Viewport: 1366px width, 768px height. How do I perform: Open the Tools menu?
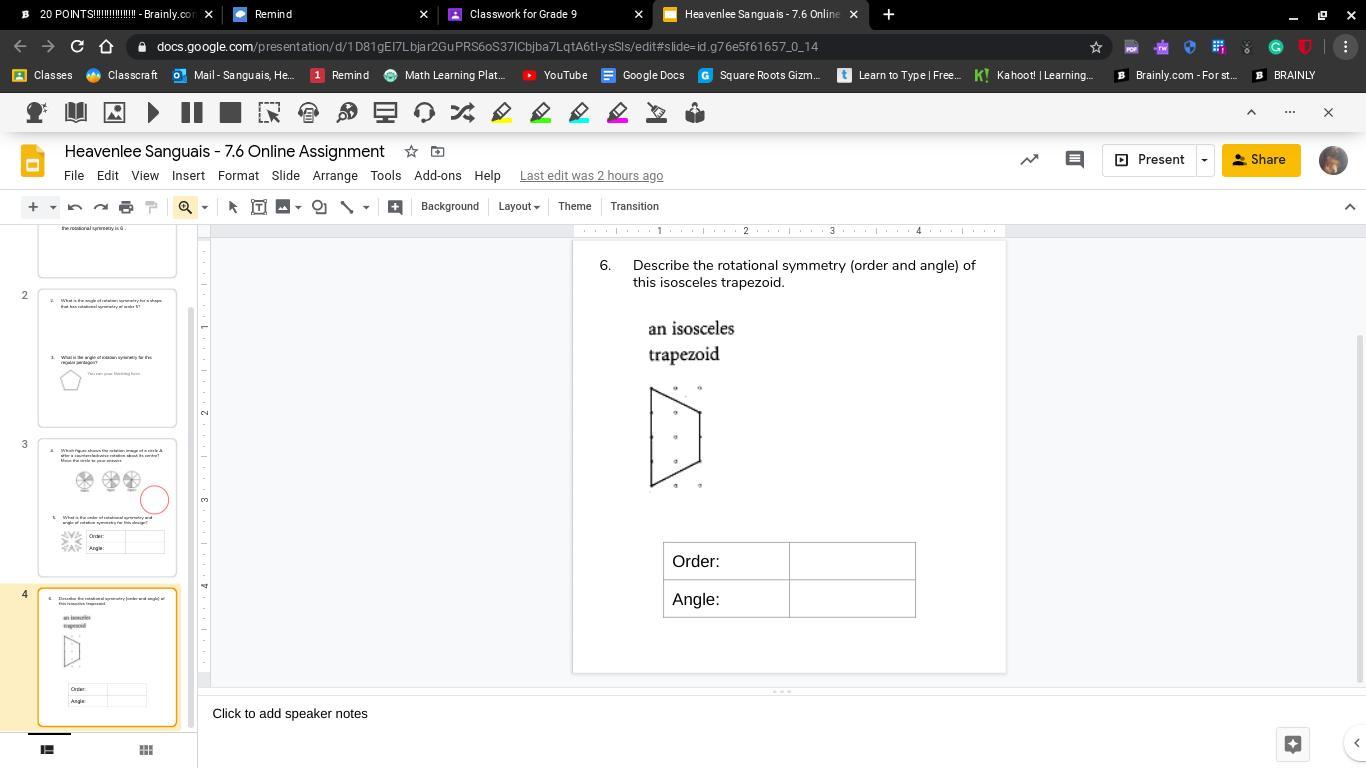point(385,176)
